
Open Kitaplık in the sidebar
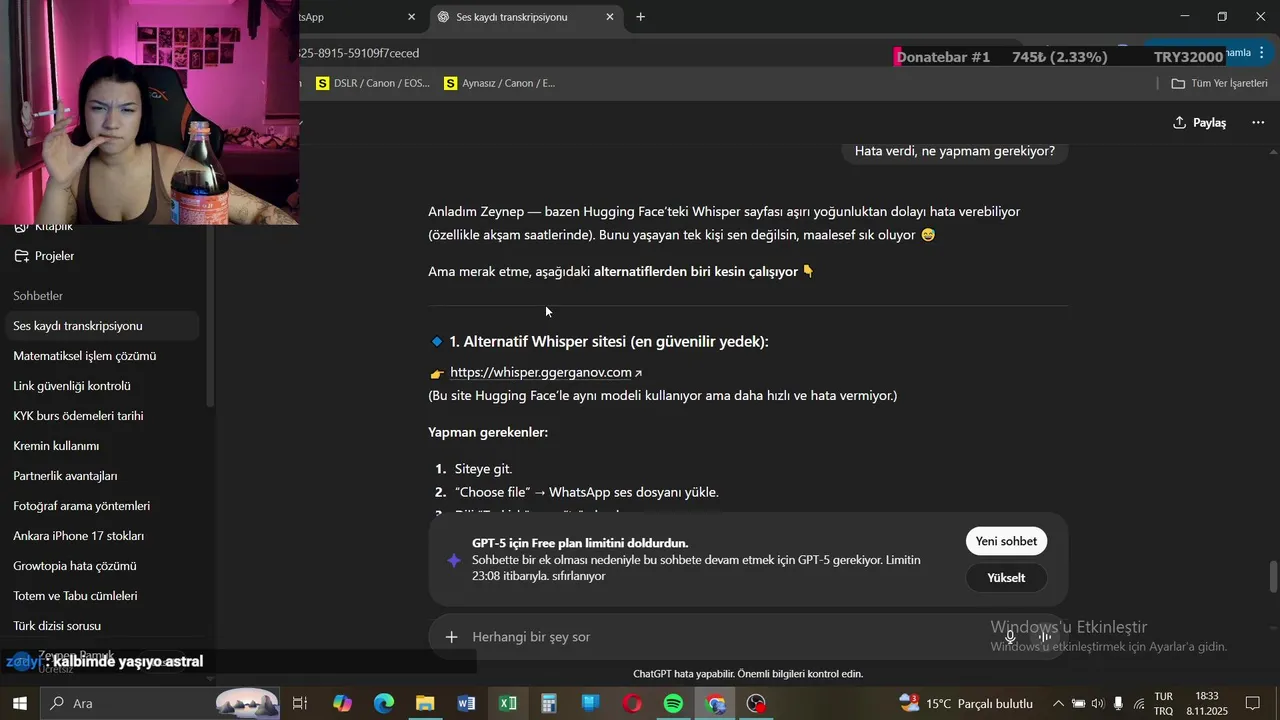coord(100,227)
